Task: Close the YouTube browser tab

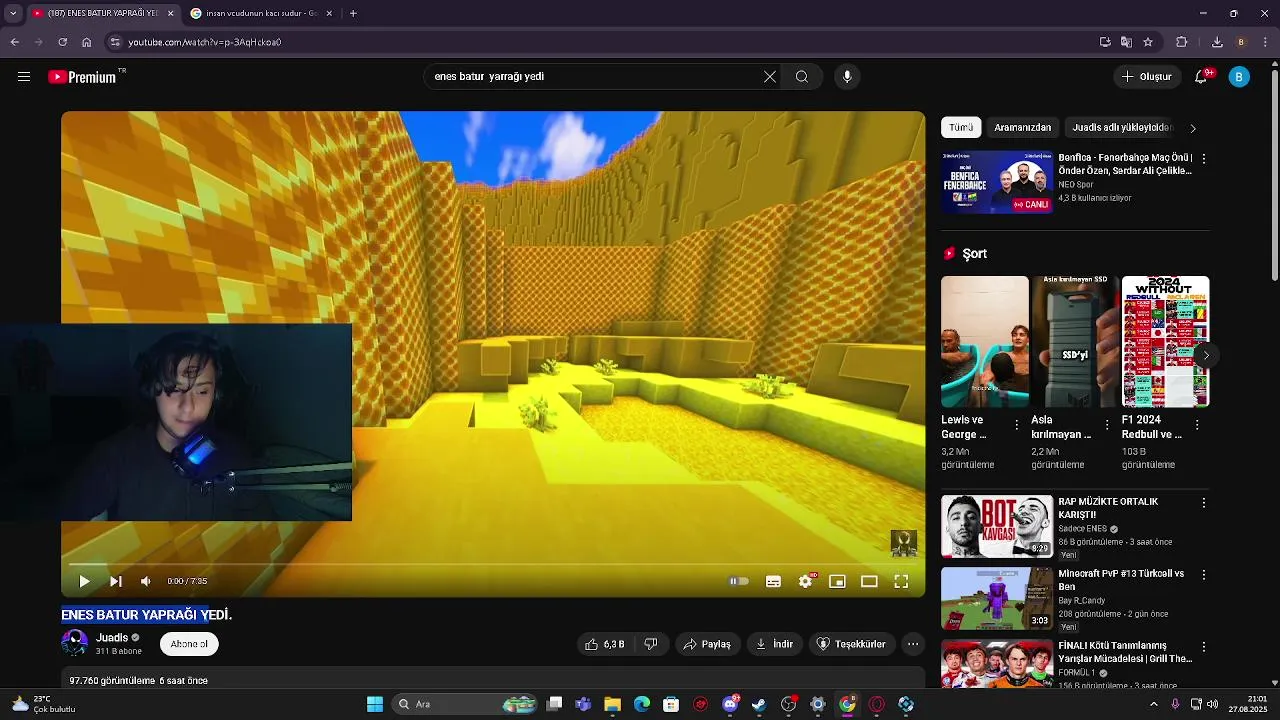Action: point(170,13)
